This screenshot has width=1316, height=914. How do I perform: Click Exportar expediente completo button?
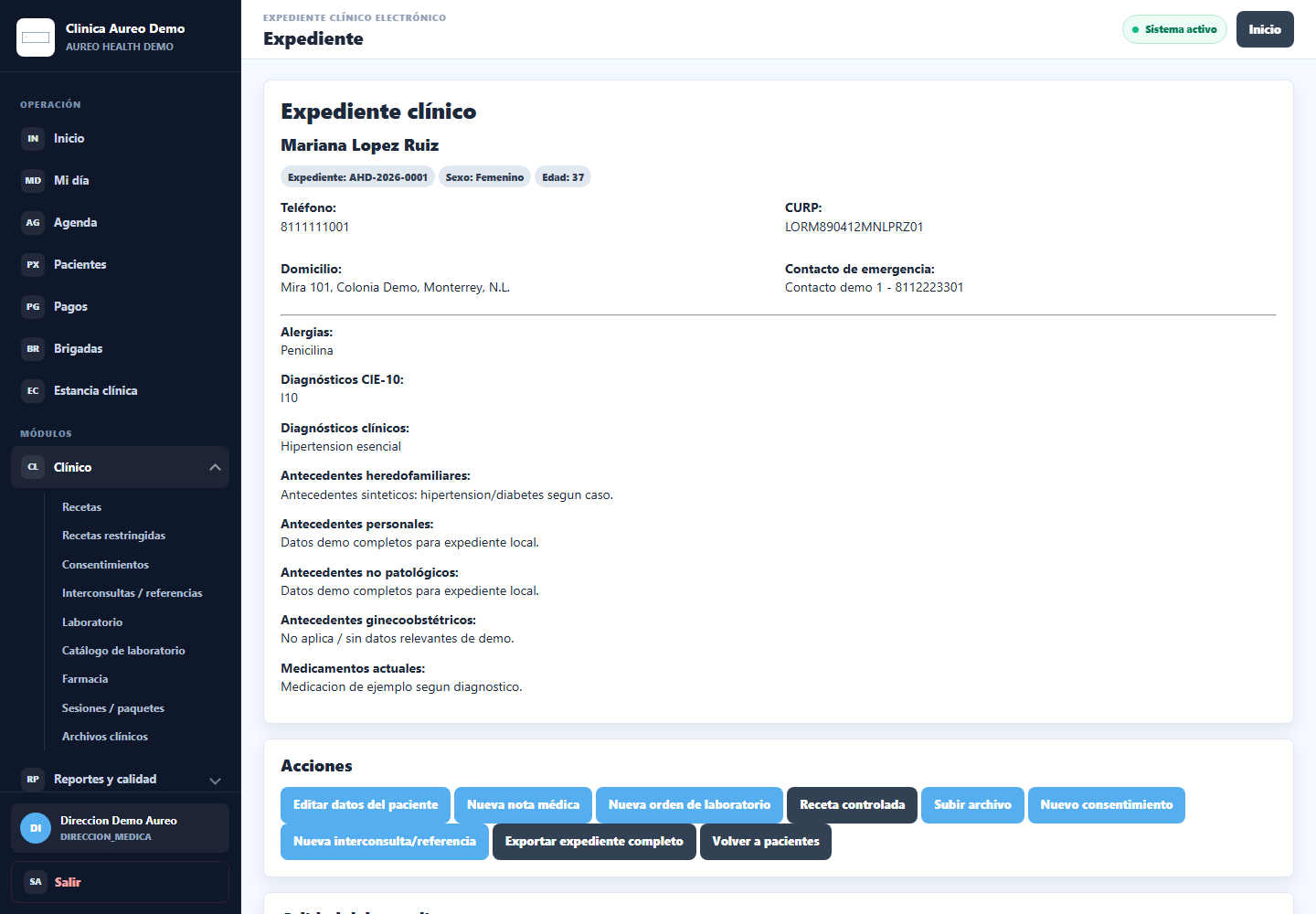coord(594,842)
